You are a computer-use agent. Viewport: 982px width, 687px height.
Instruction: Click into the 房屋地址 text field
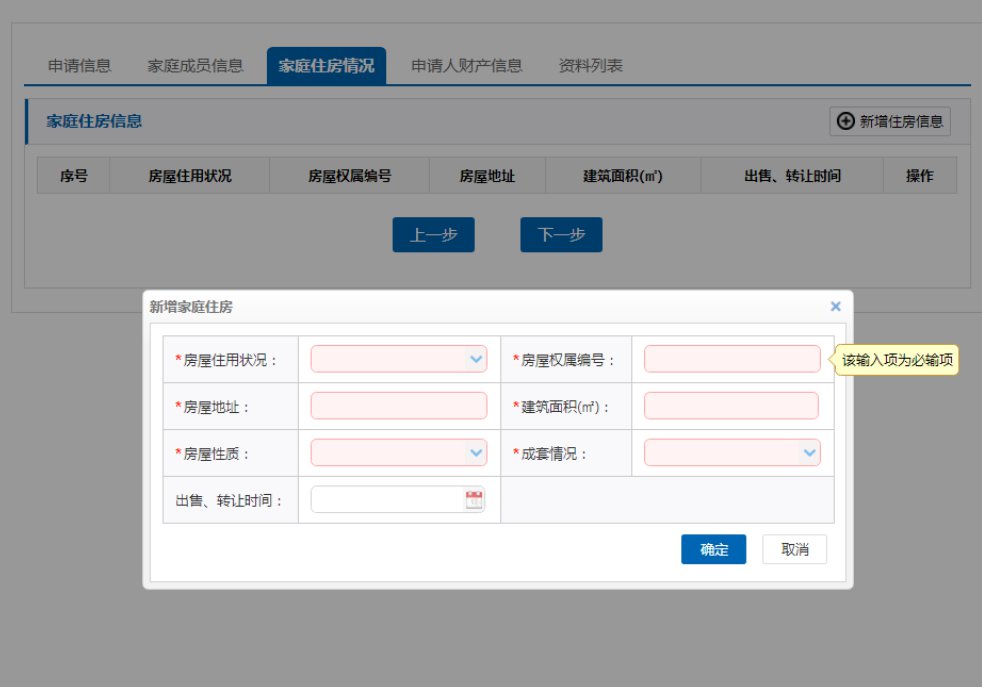point(398,406)
